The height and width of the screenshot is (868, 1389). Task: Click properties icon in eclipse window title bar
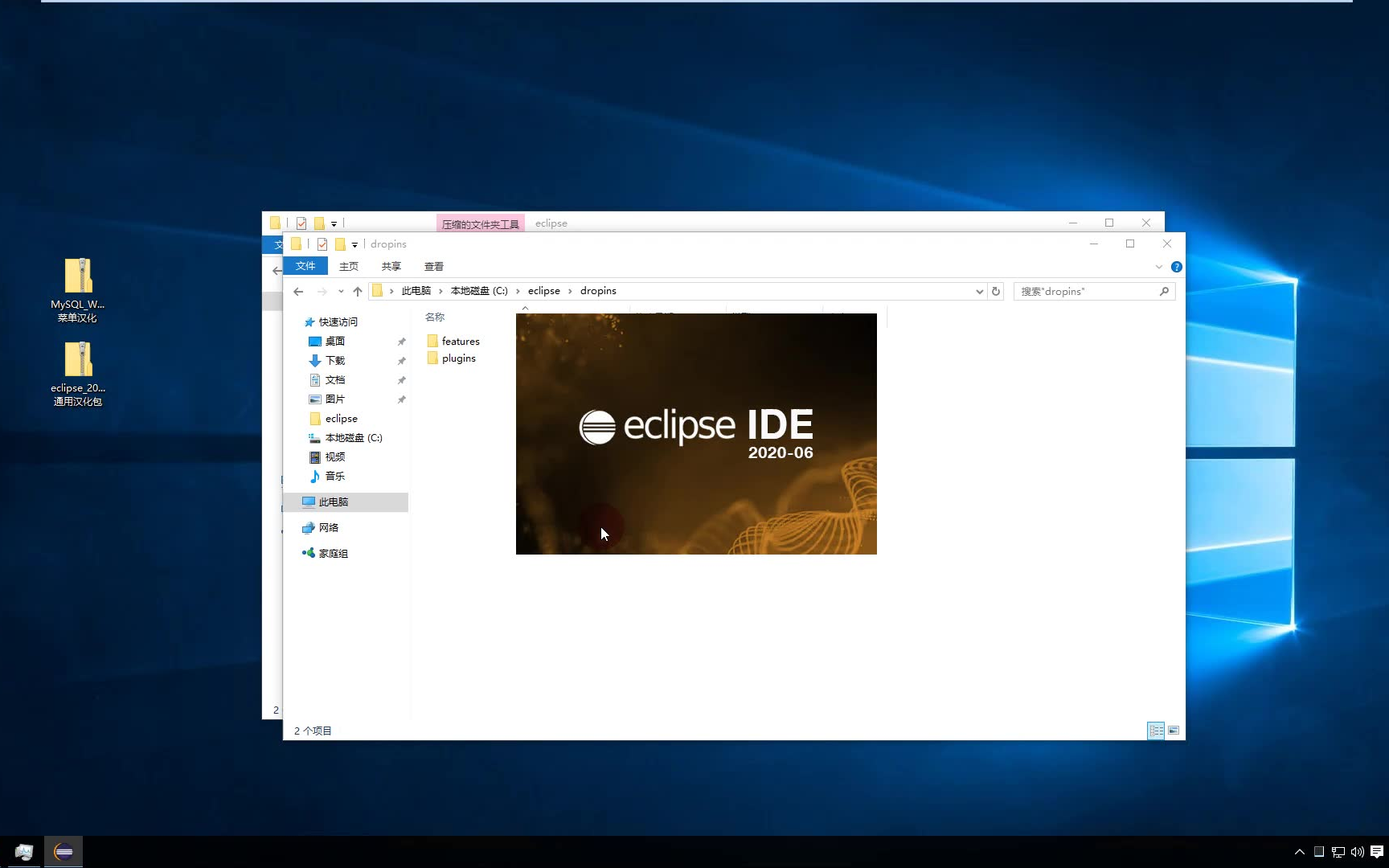[x=301, y=223]
